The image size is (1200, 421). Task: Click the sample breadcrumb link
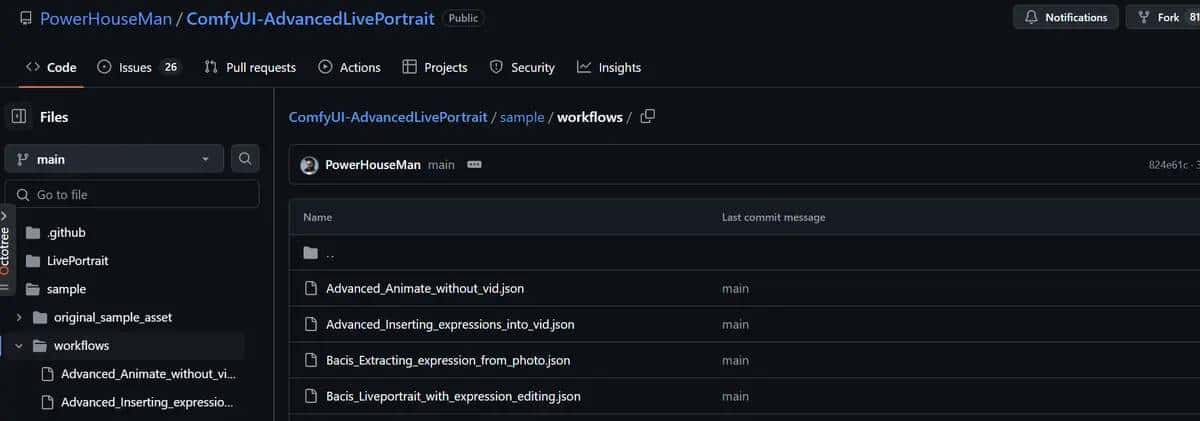tap(522, 118)
